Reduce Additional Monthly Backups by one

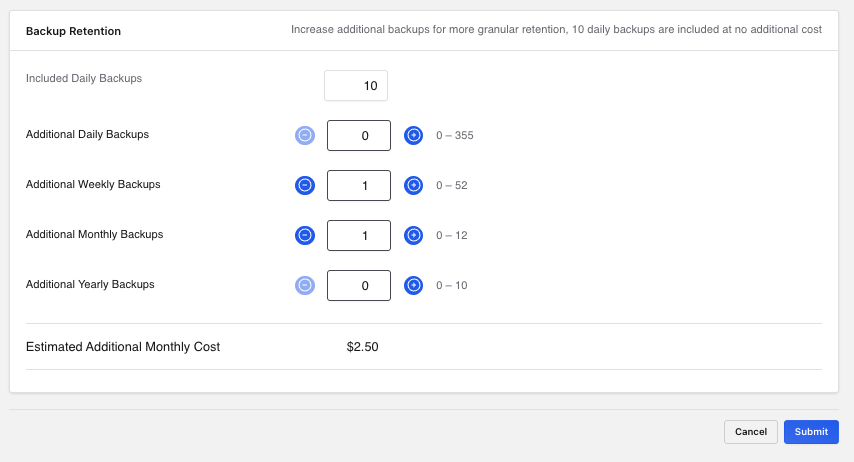305,235
